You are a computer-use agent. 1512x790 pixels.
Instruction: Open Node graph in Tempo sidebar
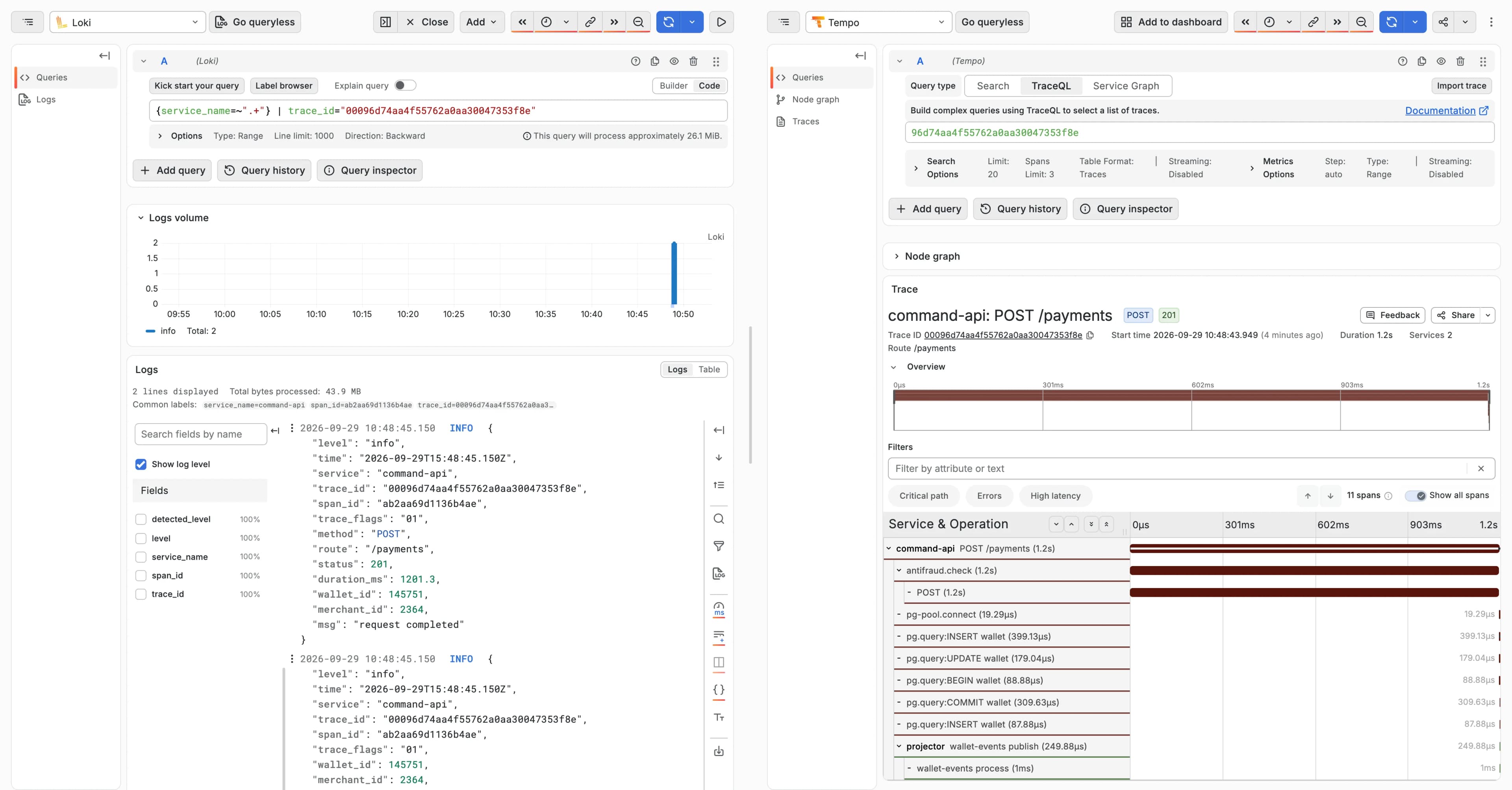coord(815,99)
